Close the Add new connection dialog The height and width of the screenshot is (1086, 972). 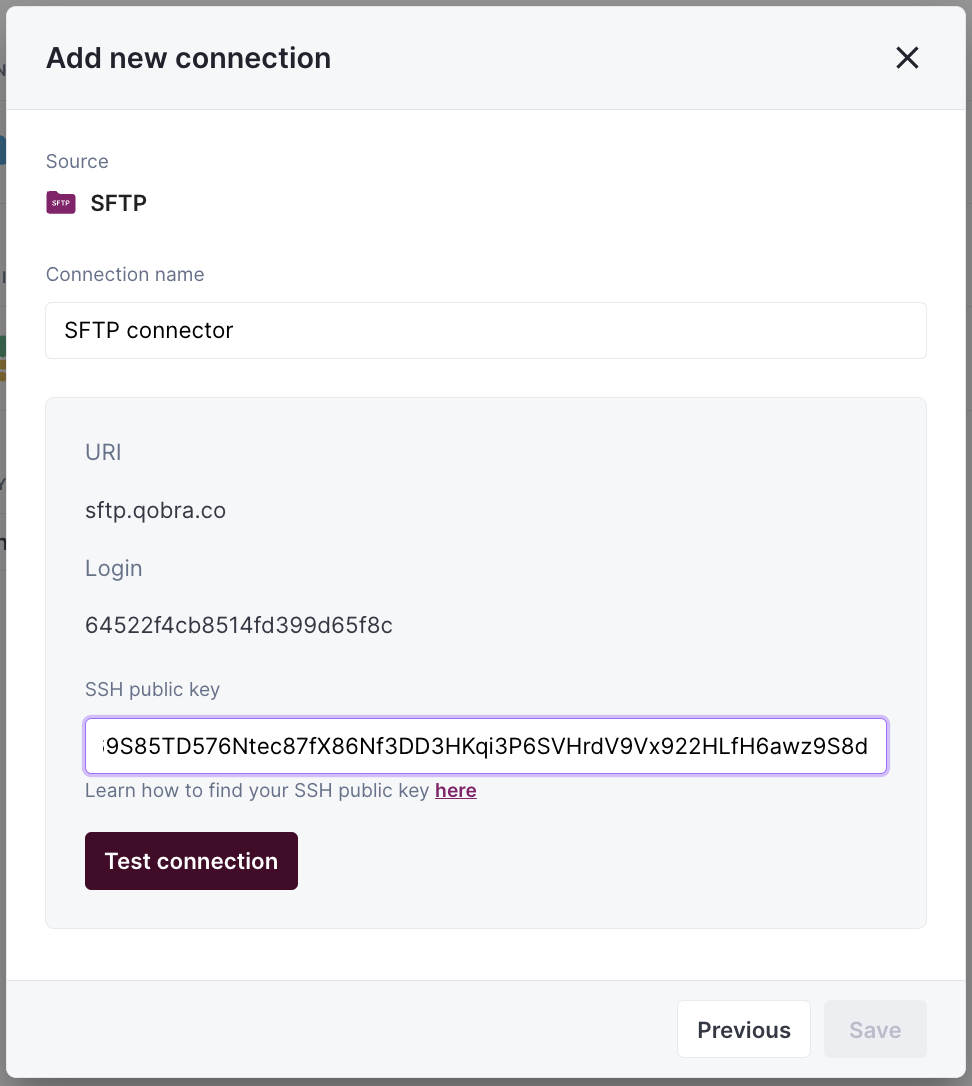(x=907, y=58)
